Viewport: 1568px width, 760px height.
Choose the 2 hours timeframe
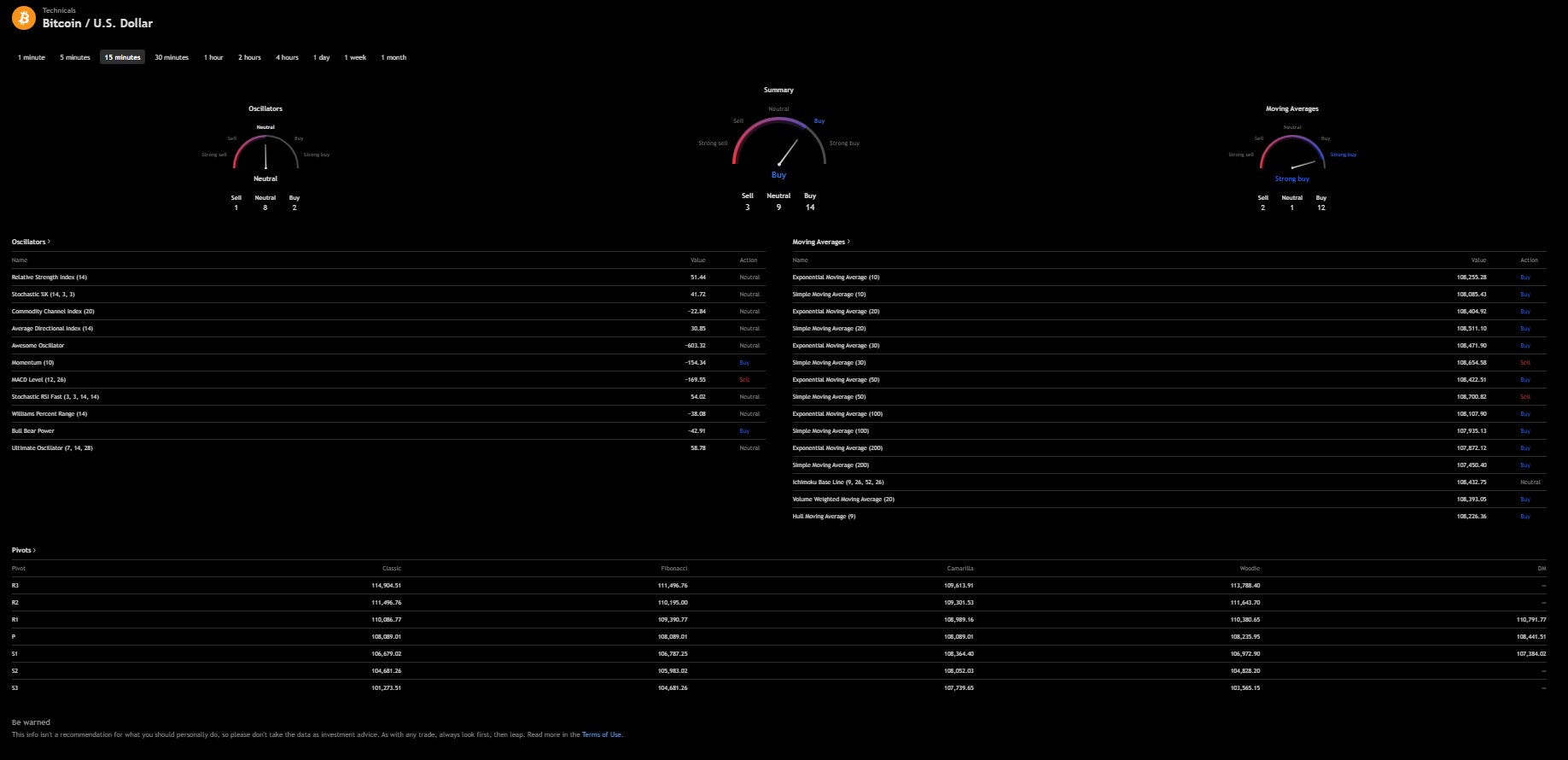(249, 57)
